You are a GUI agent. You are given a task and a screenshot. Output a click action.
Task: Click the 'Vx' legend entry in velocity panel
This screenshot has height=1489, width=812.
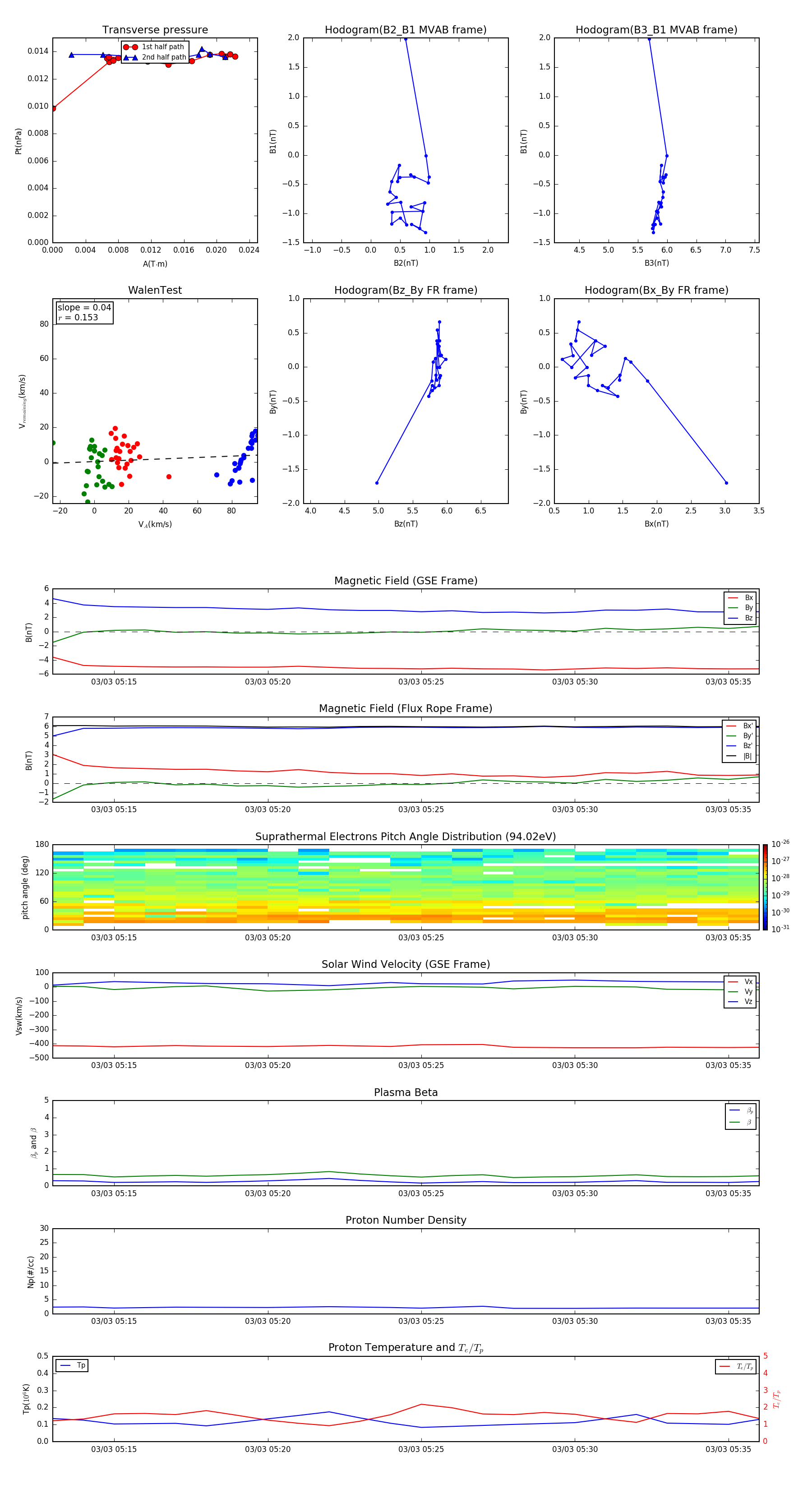(741, 981)
